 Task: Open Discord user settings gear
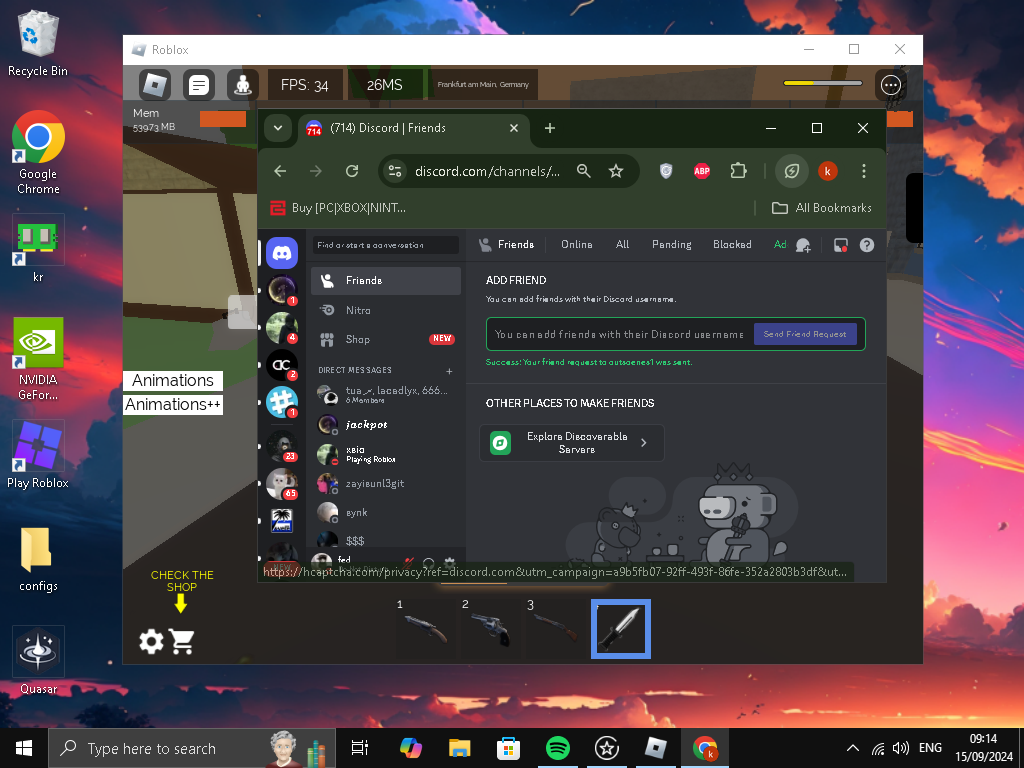click(x=449, y=562)
